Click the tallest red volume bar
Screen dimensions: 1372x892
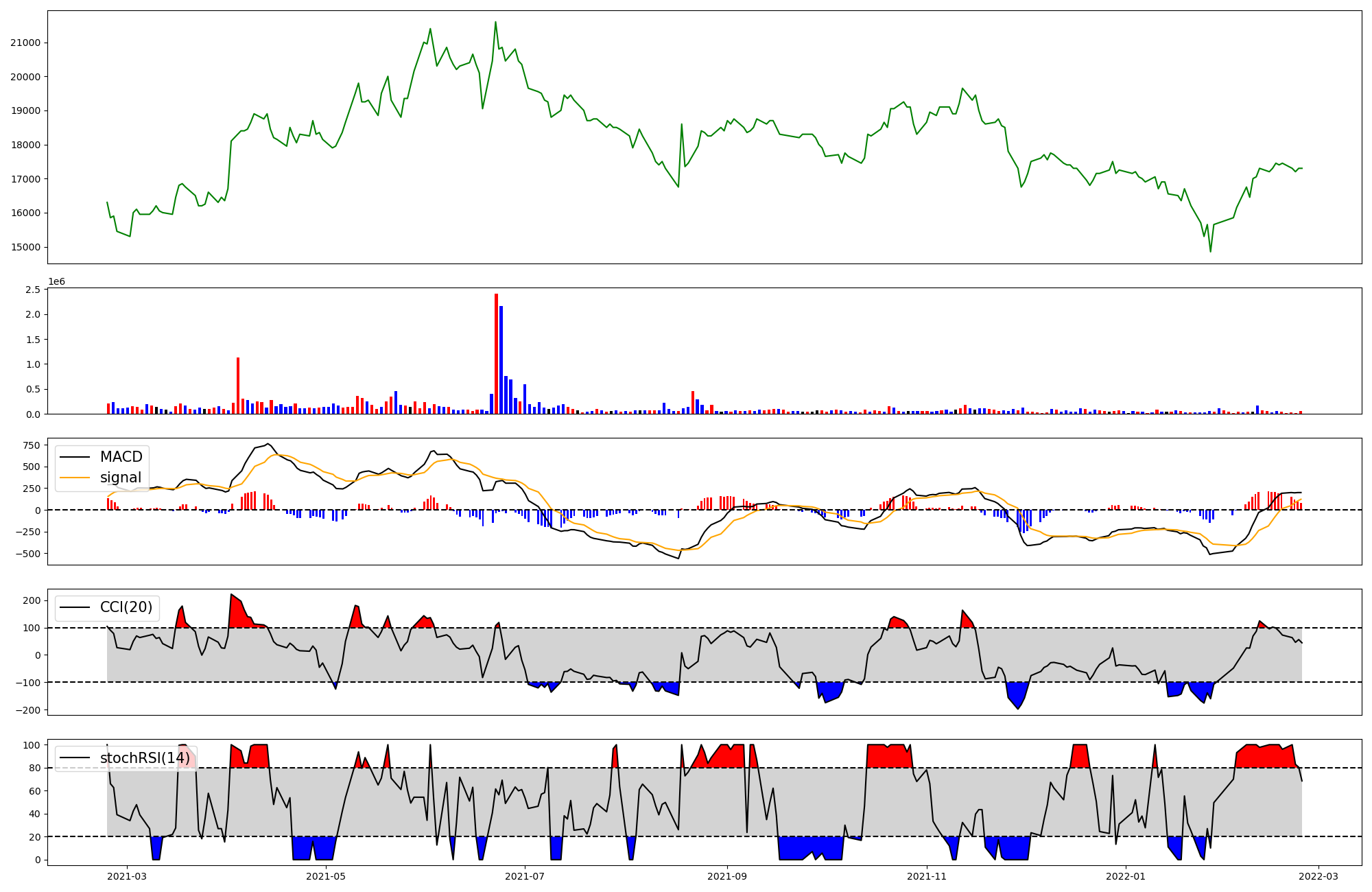496,353
